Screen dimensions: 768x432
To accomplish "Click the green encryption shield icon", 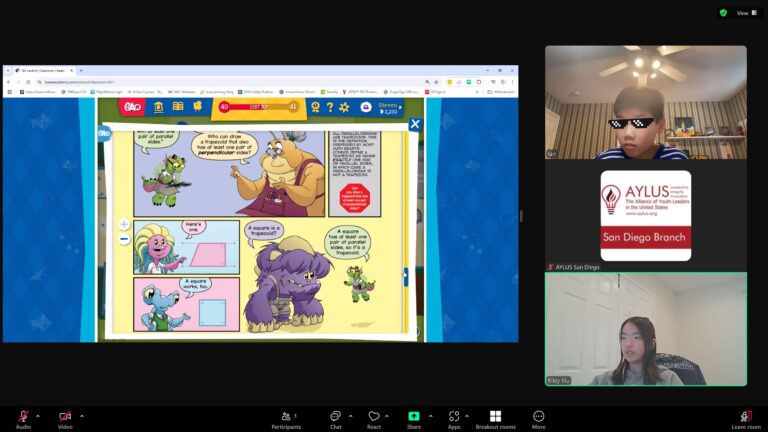I will click(x=723, y=13).
